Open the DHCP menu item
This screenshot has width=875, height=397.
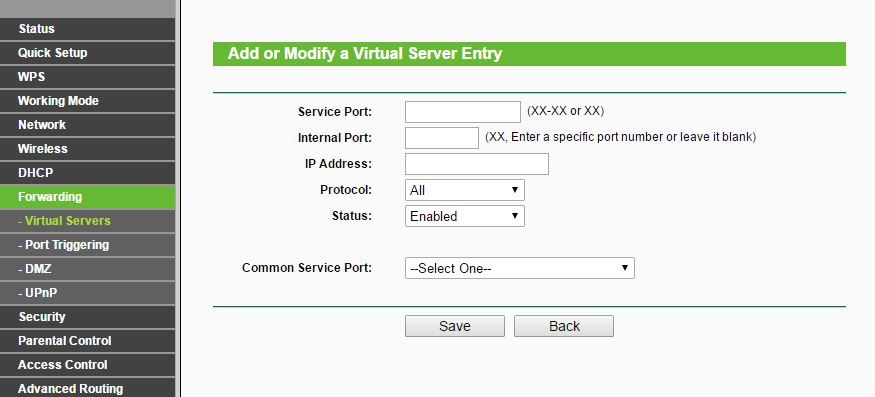pyautogui.click(x=88, y=173)
